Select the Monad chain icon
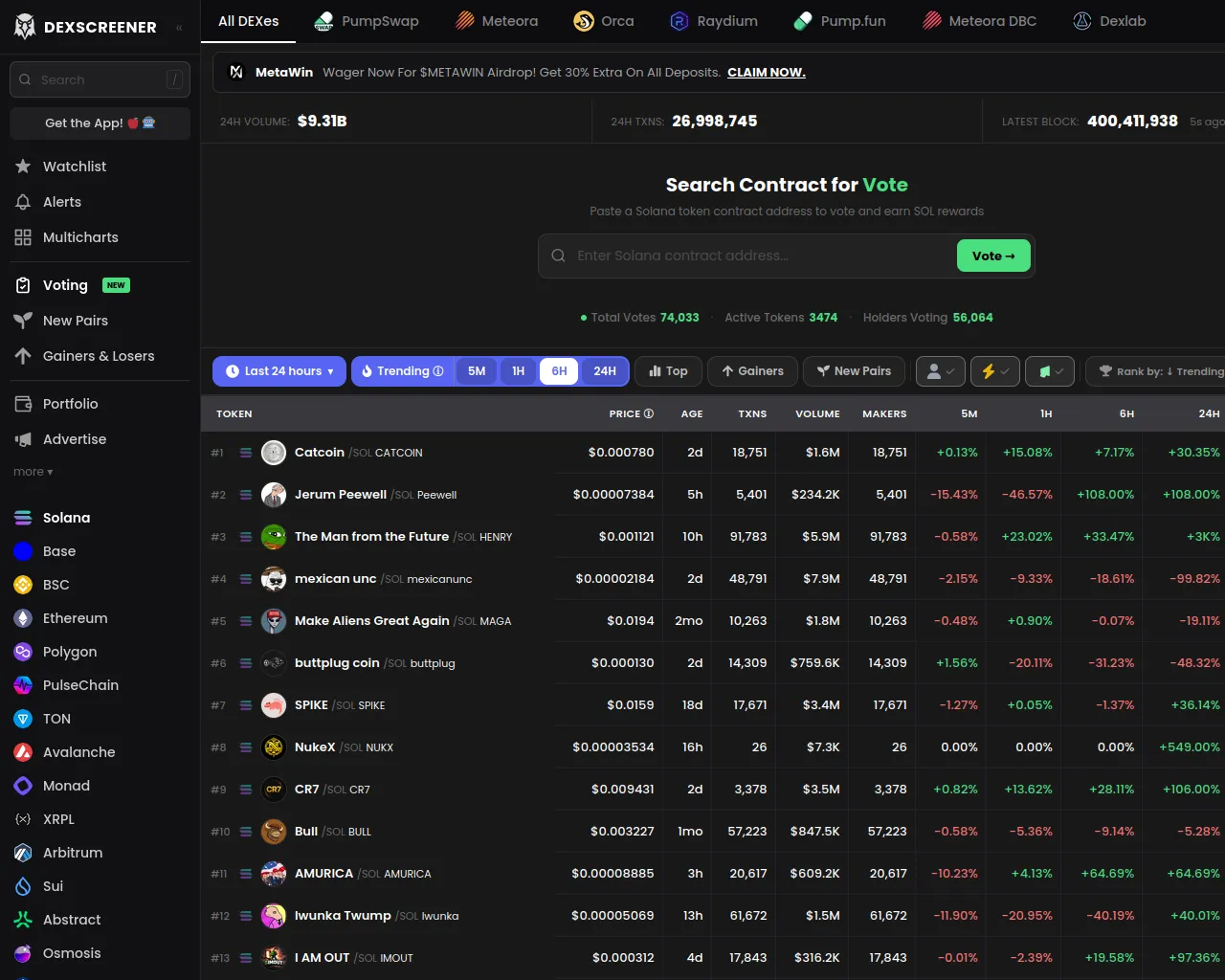The width and height of the screenshot is (1225, 980). coord(23,786)
